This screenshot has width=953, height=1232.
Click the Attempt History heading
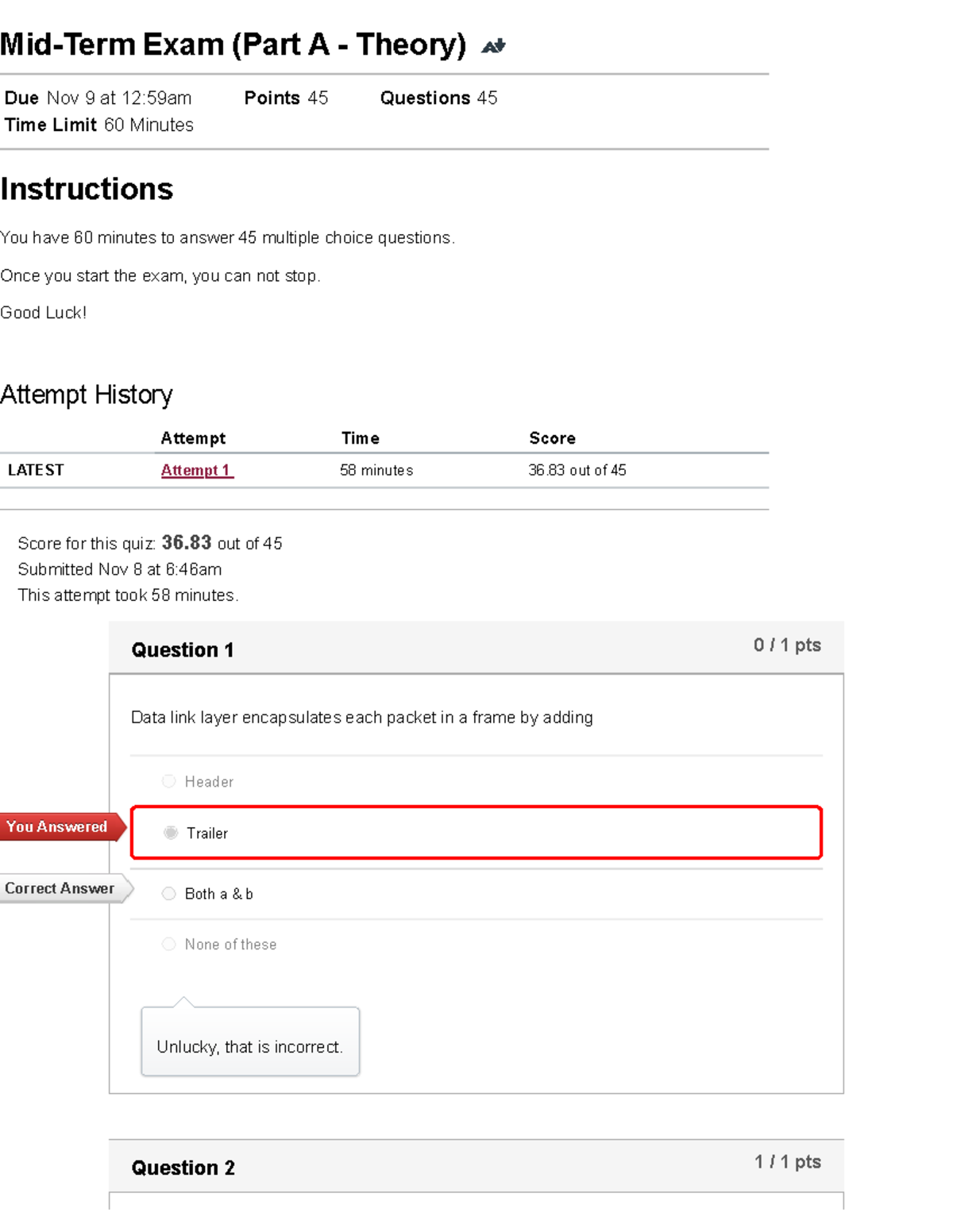coord(87,395)
